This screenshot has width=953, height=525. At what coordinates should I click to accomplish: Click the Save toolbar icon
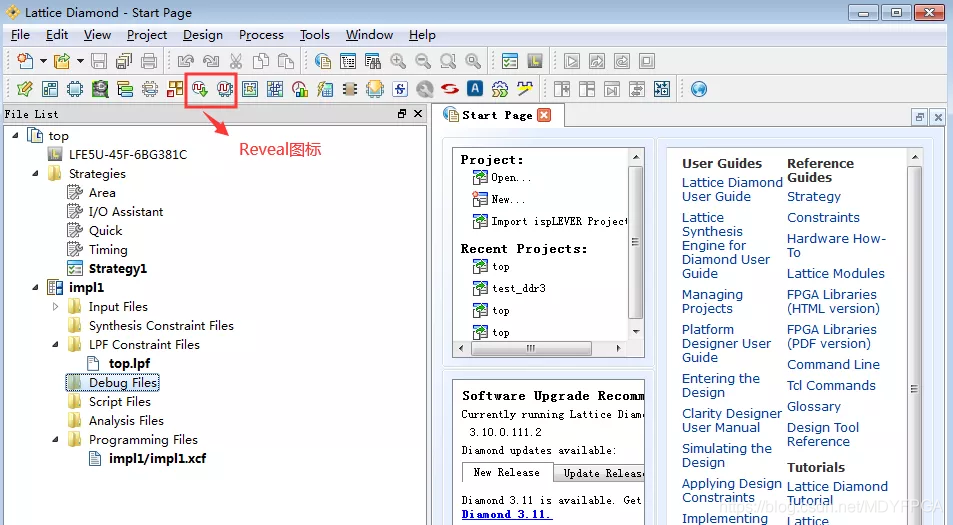pyautogui.click(x=99, y=61)
